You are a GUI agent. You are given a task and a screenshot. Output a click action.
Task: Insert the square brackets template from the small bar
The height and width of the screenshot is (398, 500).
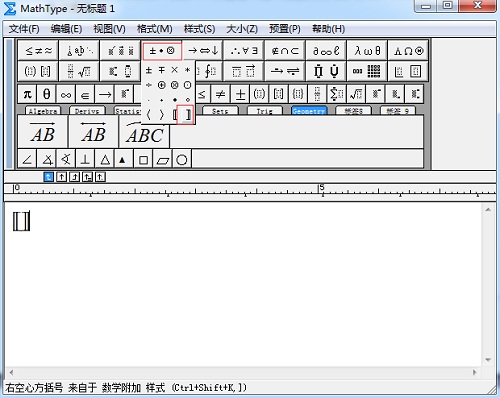(278, 94)
